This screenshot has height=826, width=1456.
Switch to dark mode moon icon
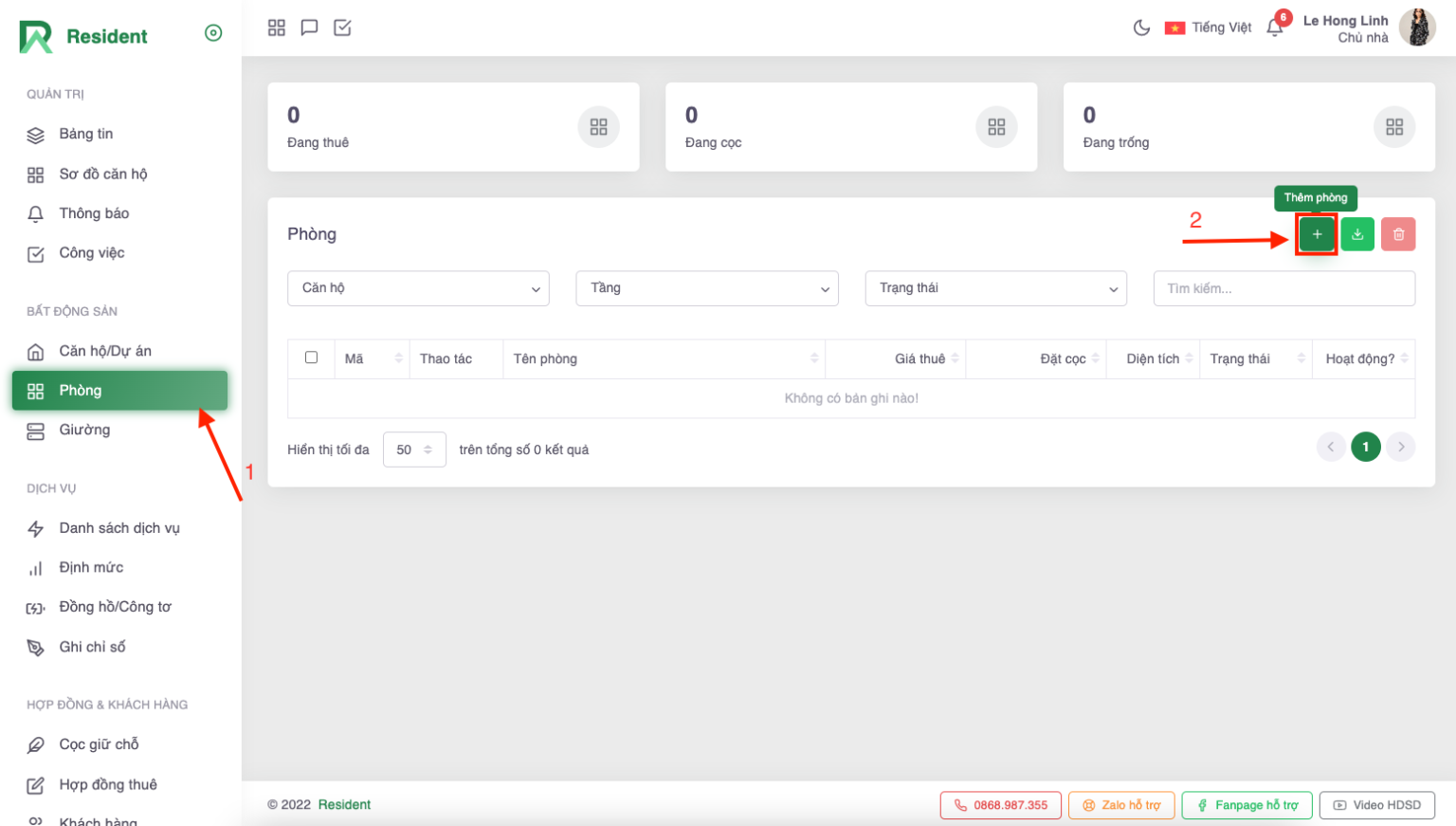pos(1141,28)
